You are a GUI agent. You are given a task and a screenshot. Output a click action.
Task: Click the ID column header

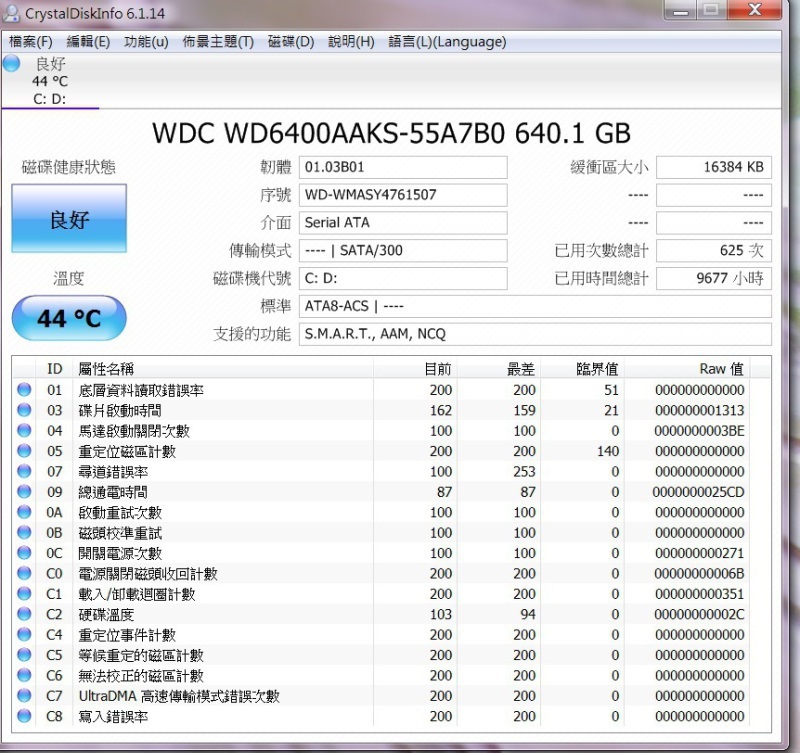pos(55,369)
